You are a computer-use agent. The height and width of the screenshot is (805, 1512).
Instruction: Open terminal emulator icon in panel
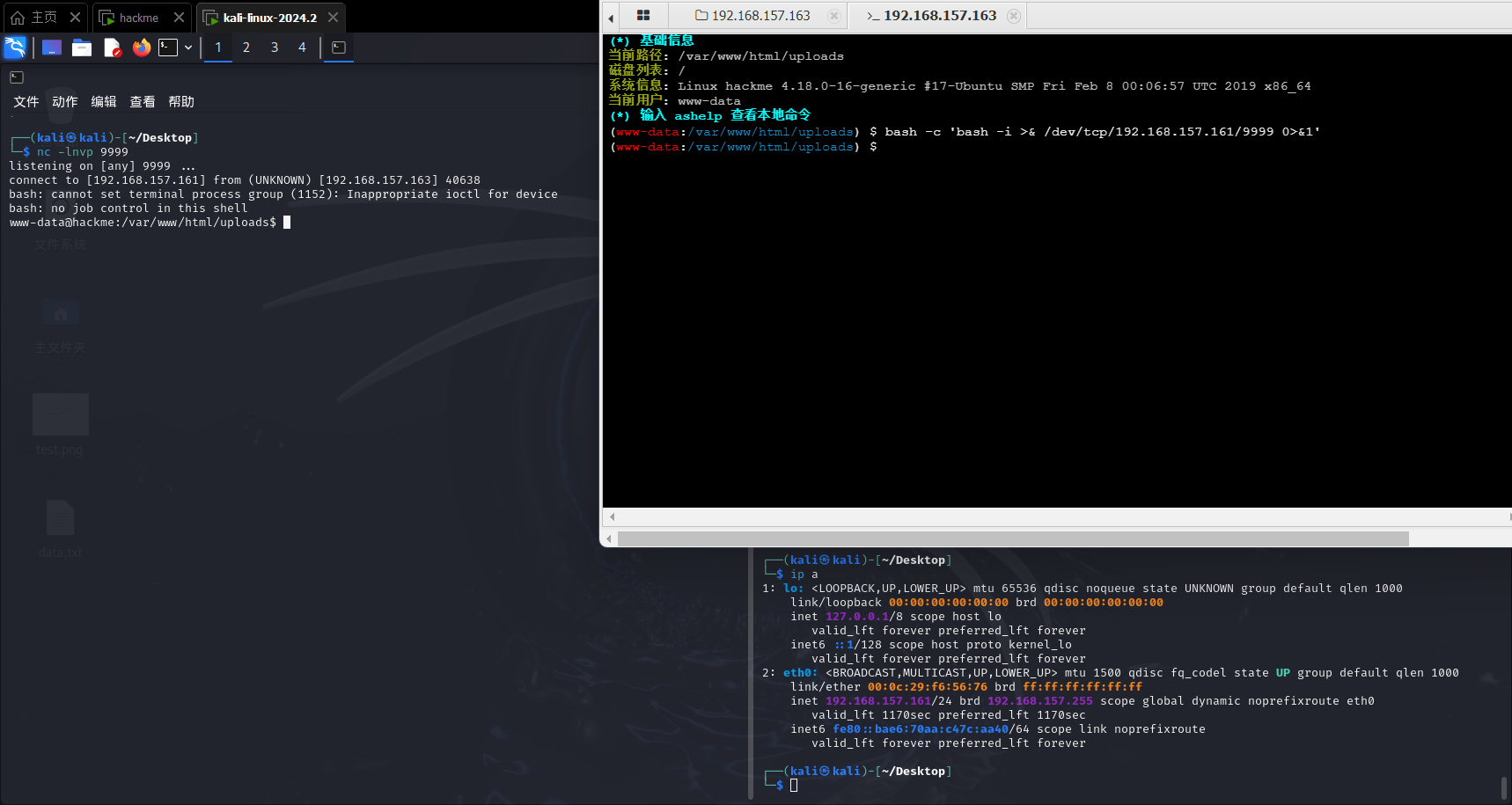(168, 48)
